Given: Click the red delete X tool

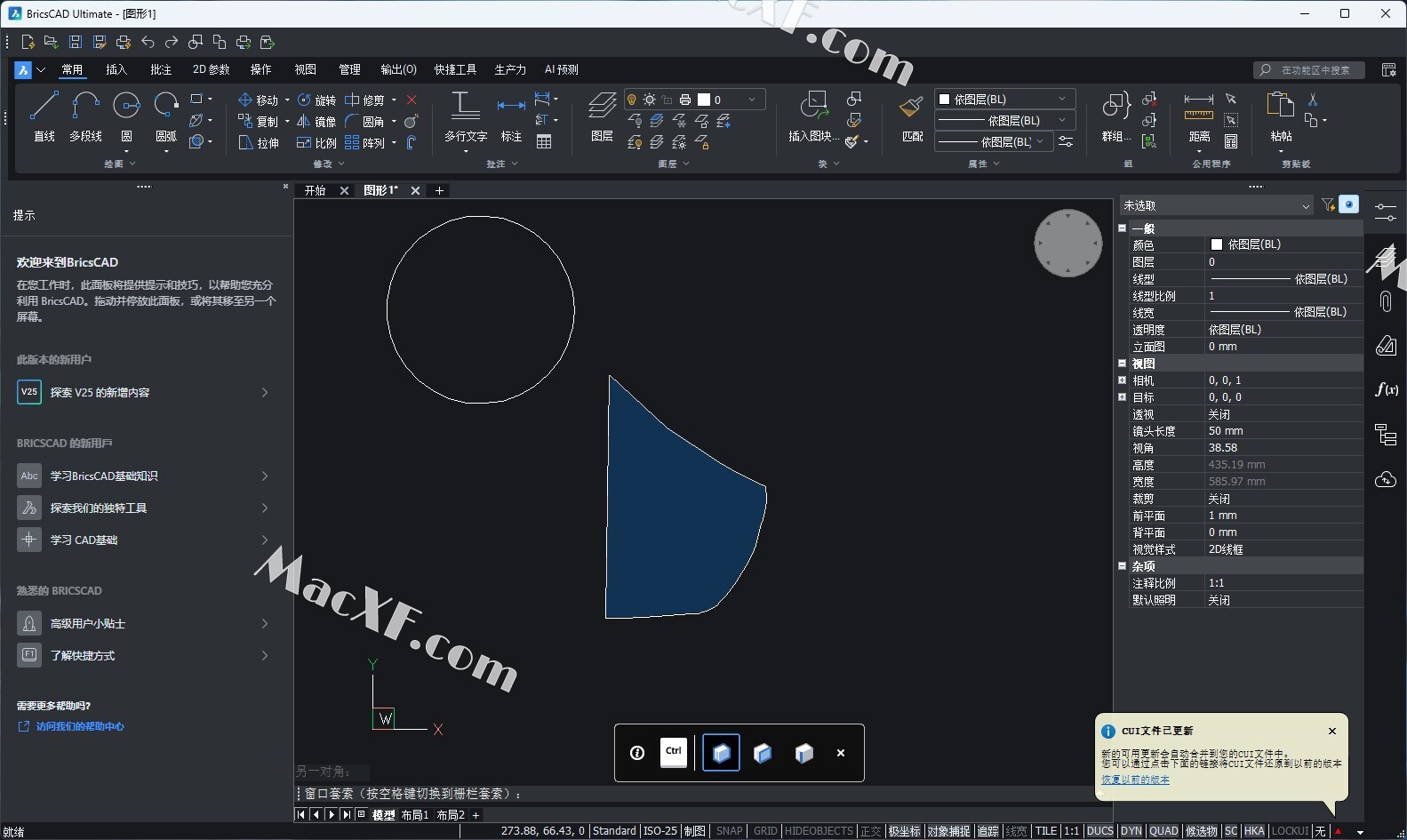Looking at the screenshot, I should click(412, 100).
